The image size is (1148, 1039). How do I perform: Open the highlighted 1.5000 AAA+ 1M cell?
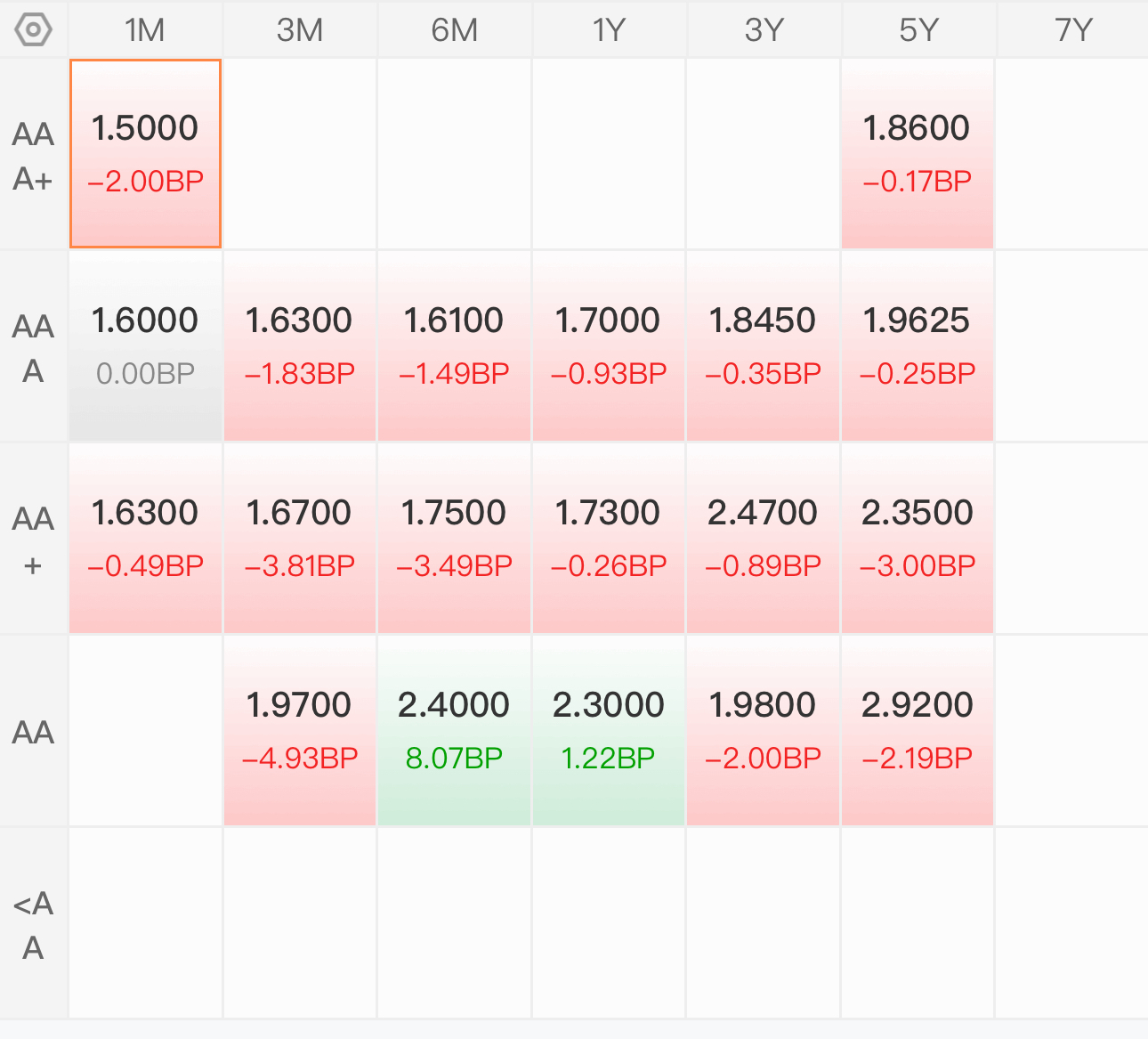145,154
